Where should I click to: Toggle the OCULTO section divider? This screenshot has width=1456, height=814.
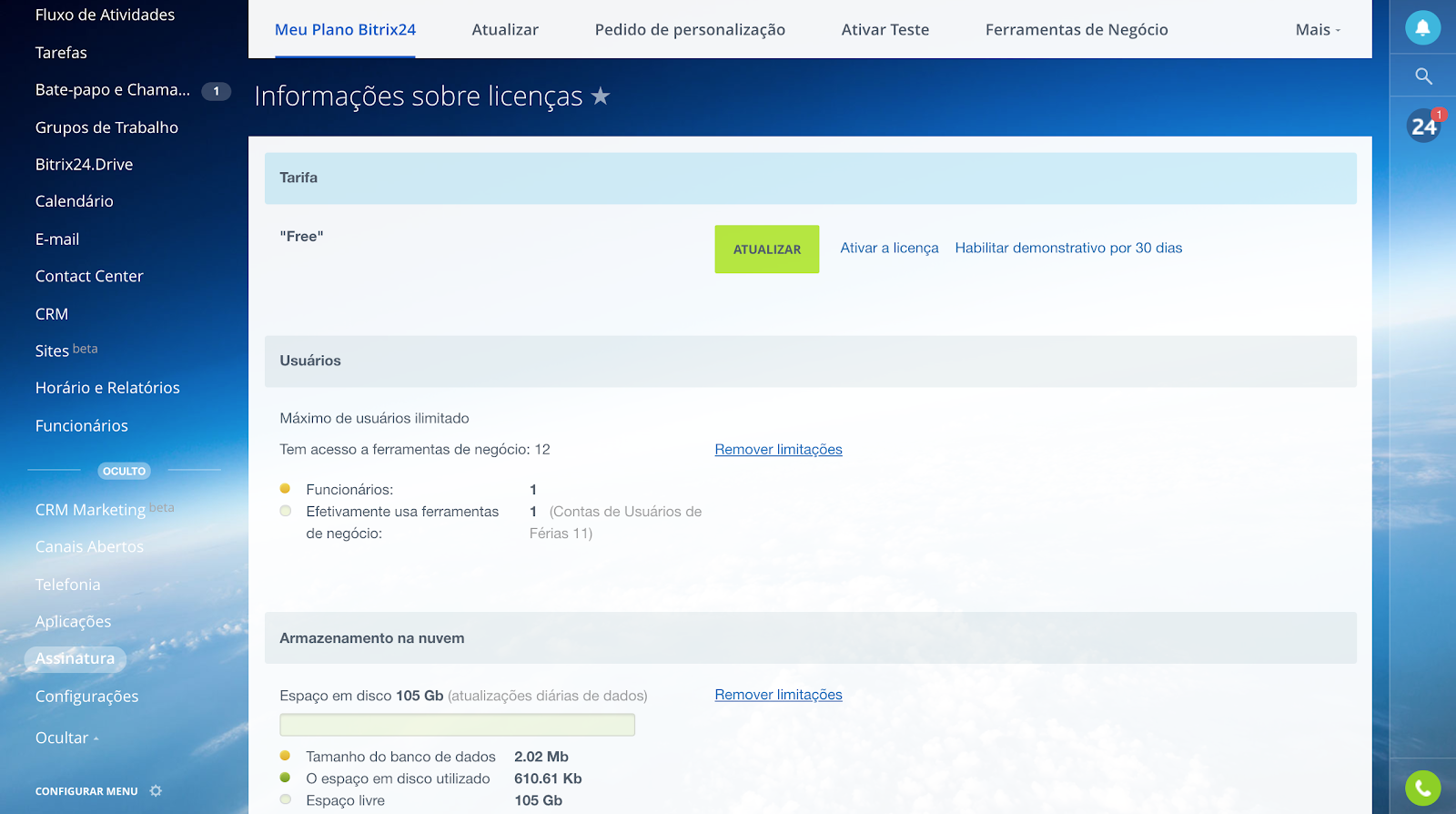click(124, 471)
